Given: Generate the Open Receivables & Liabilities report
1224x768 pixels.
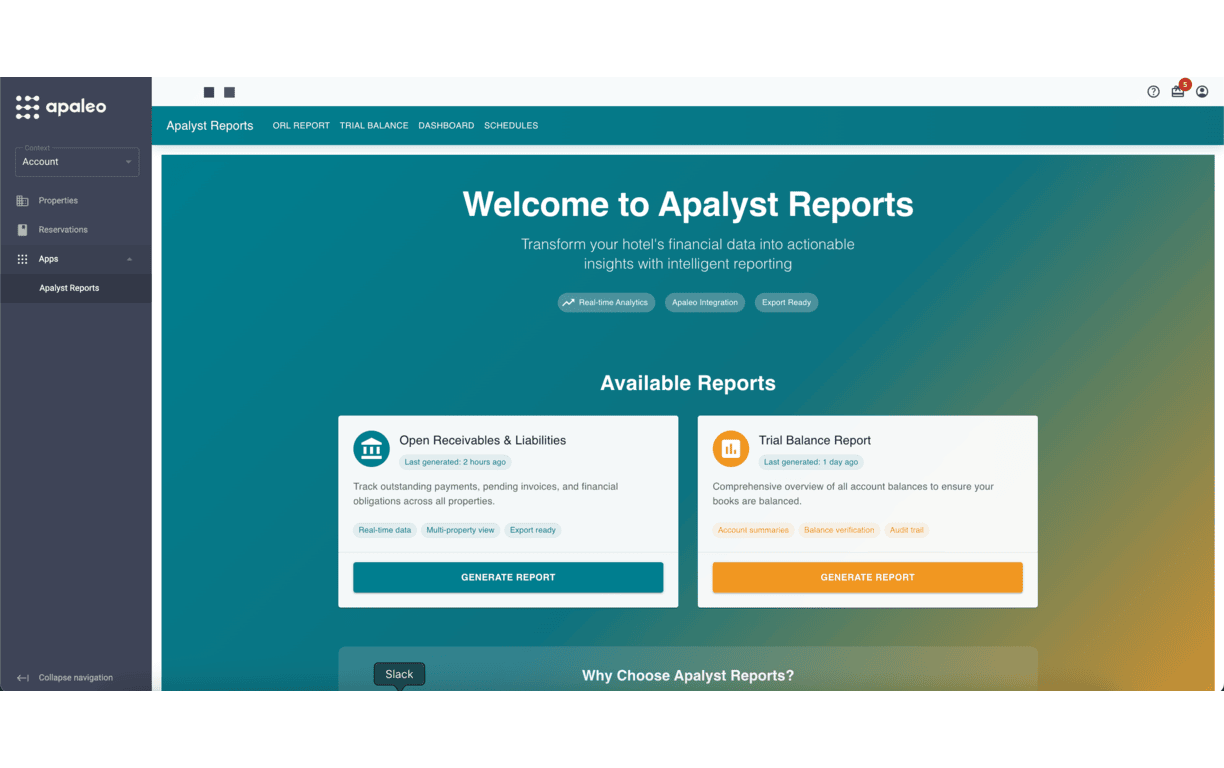Looking at the screenshot, I should pyautogui.click(x=508, y=577).
